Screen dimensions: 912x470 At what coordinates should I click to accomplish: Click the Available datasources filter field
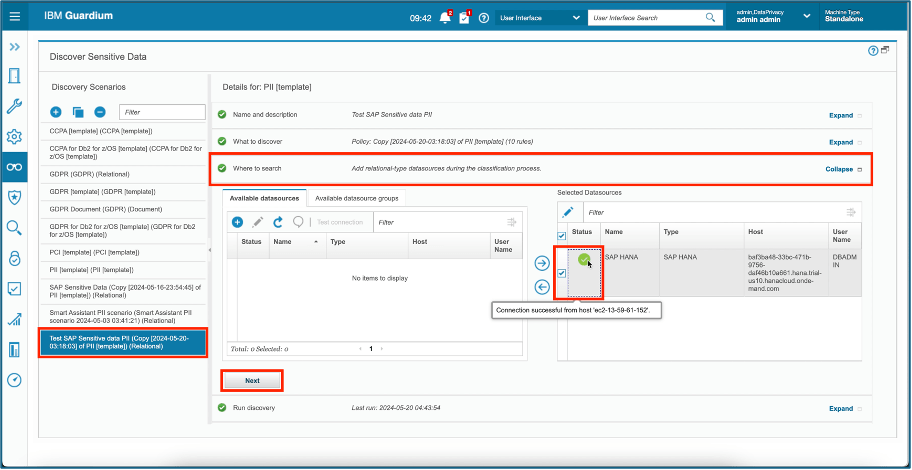439,222
